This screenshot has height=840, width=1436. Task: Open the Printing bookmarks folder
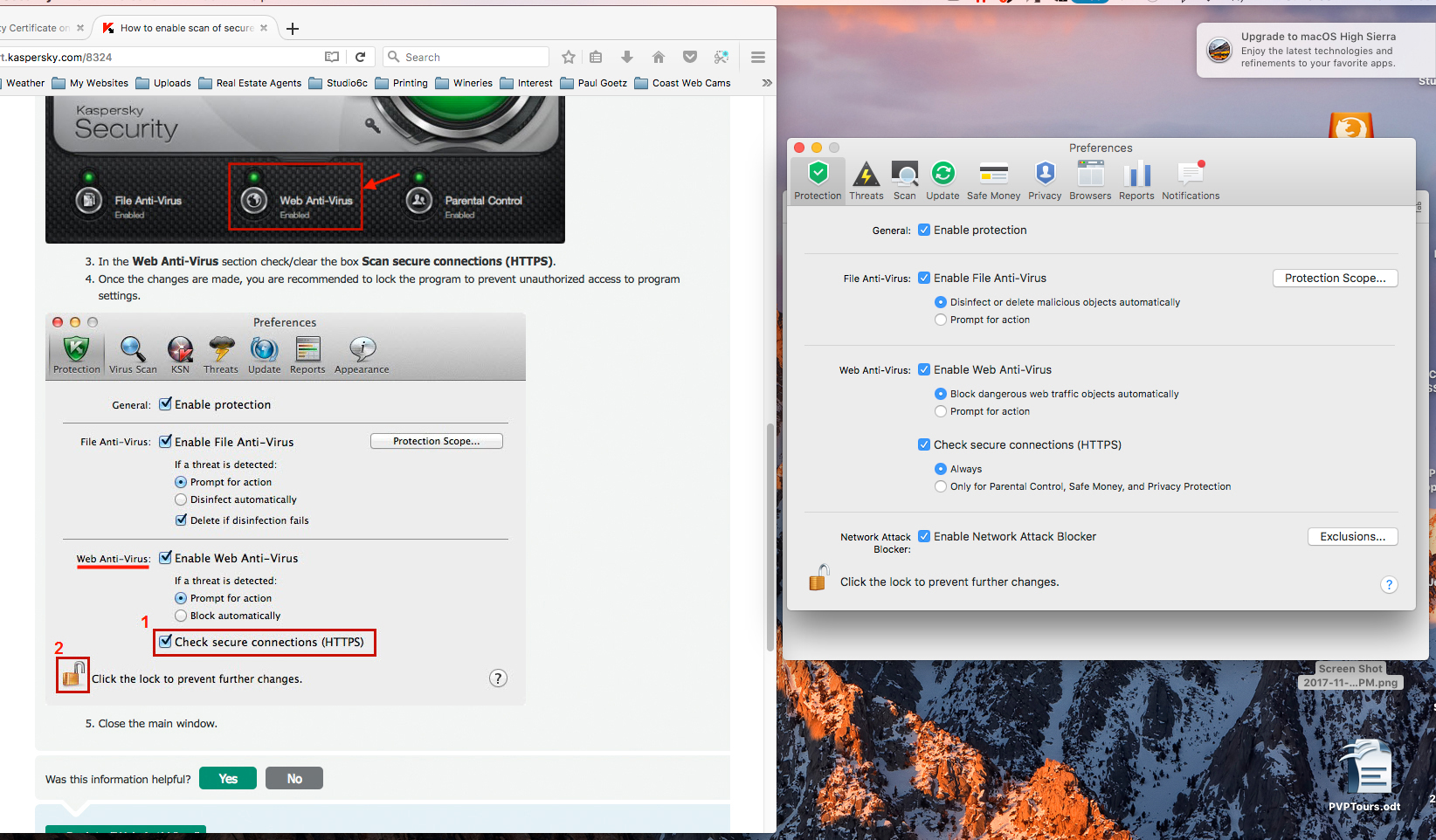tap(401, 83)
